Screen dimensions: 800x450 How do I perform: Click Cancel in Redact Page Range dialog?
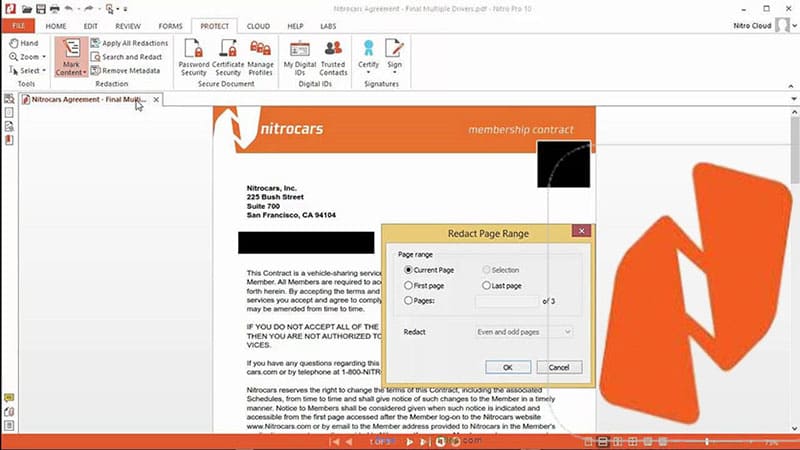point(559,367)
